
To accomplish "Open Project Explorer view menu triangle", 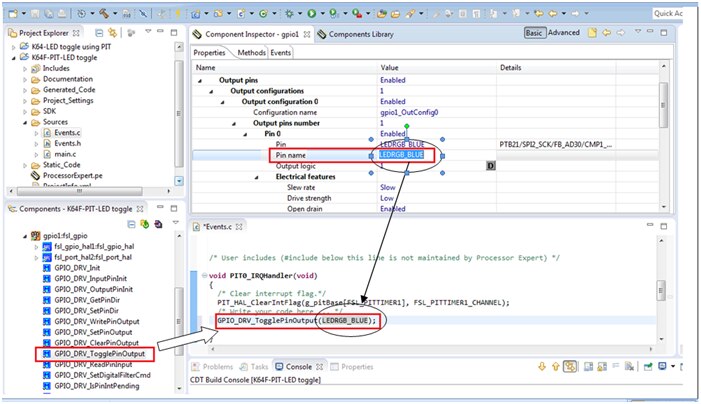I will [148, 31].
